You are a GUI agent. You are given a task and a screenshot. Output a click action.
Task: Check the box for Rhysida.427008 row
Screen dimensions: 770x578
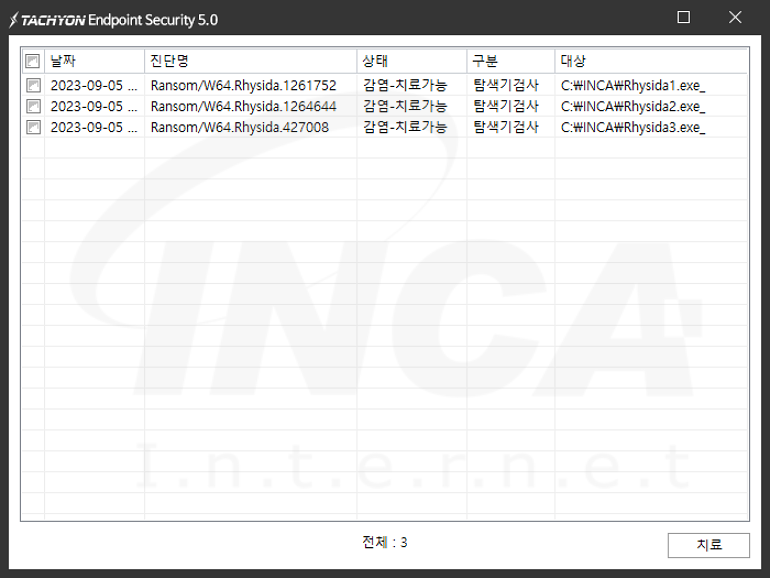pos(33,127)
